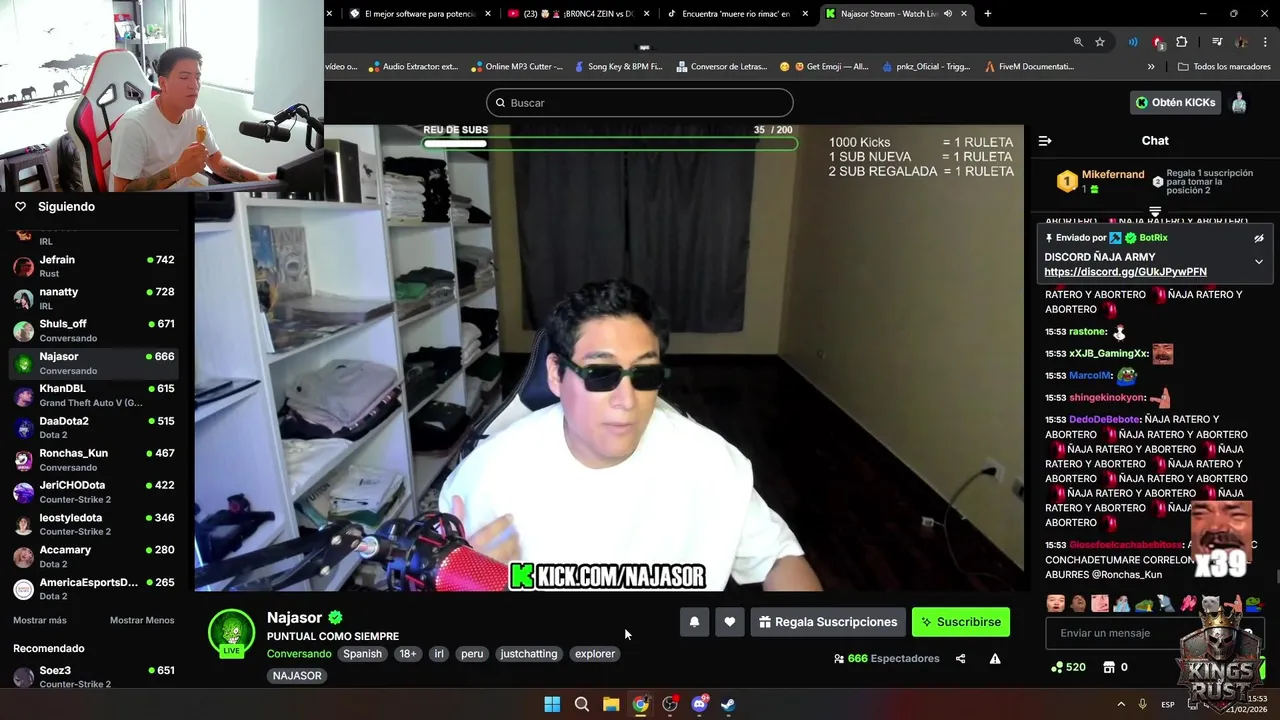Open Audio Extractor bookmark
1280x720 pixels.
click(412, 67)
